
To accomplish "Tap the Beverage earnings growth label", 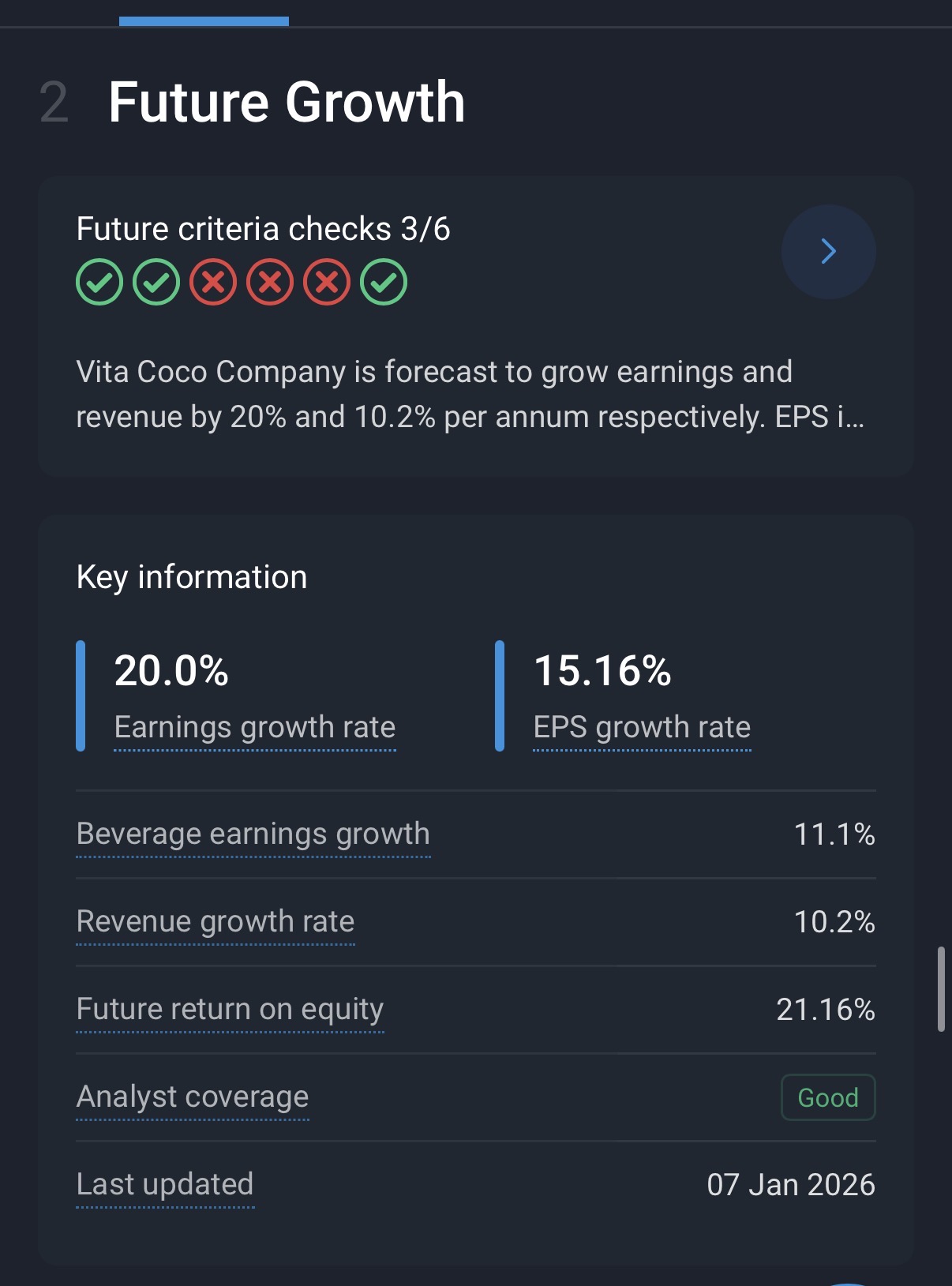I will tap(253, 834).
